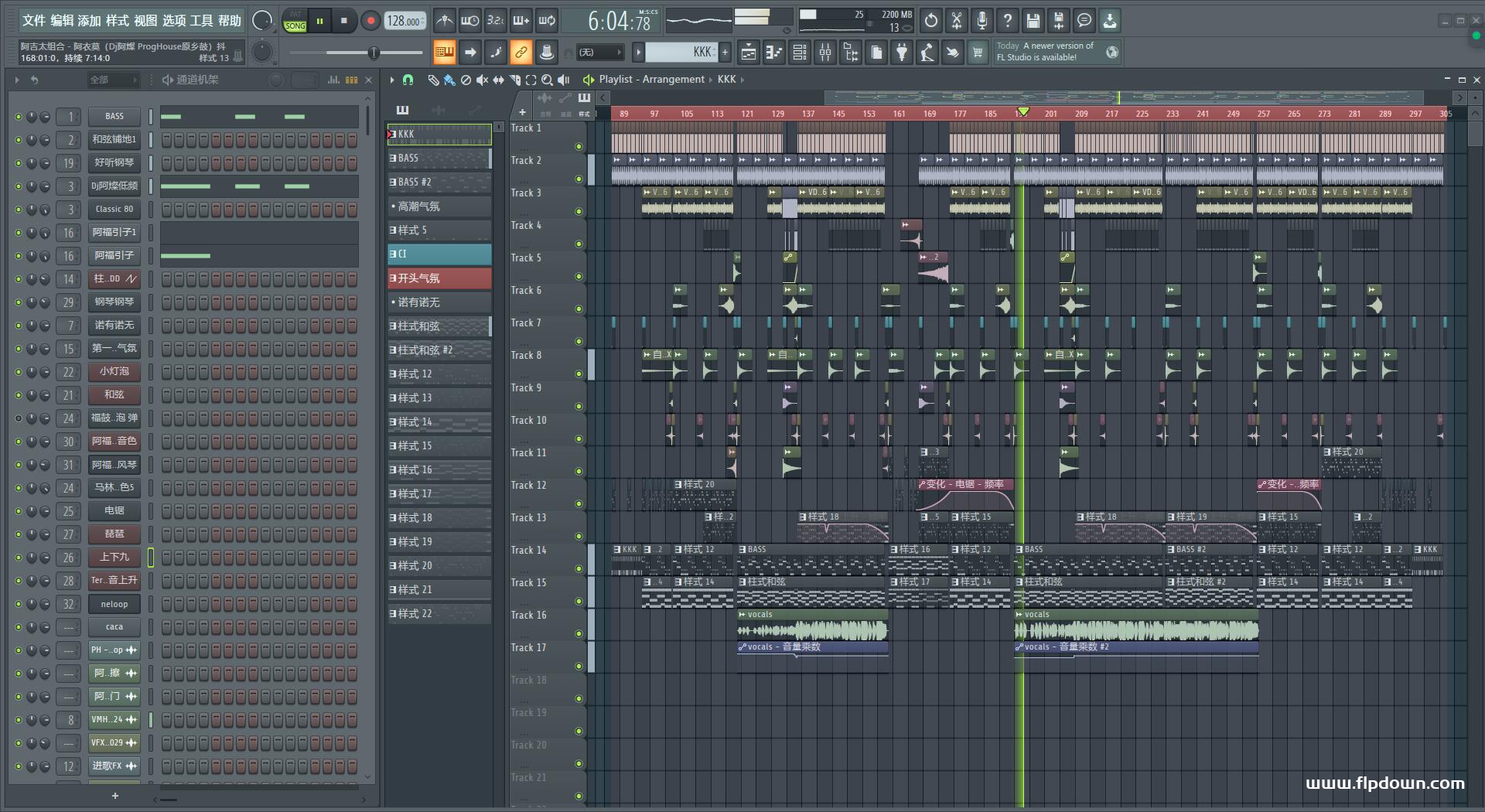The image size is (1485, 812).
Task: Toggle Track 1 mute light
Action: (579, 146)
